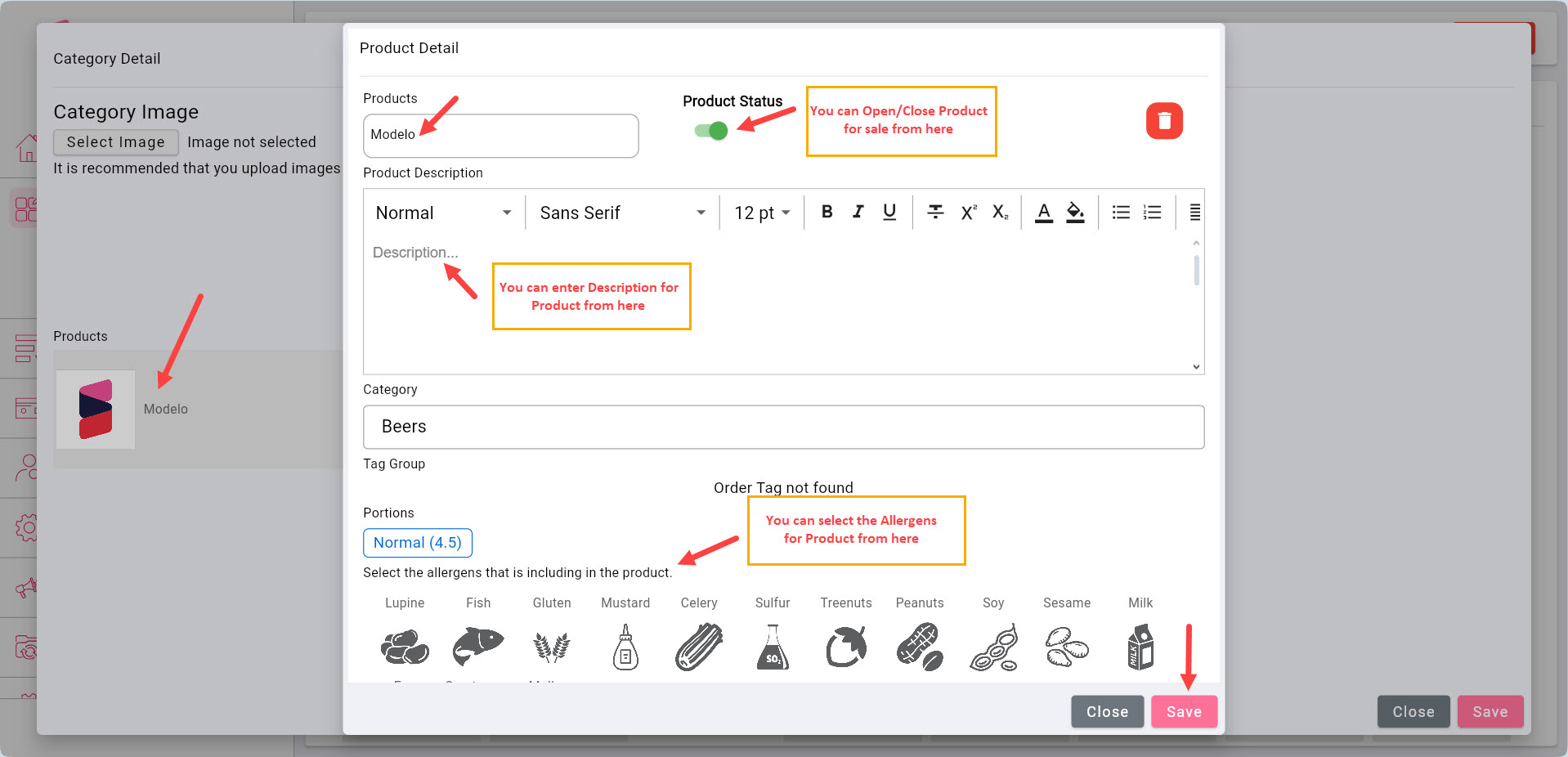The height and width of the screenshot is (757, 1568).
Task: Save the Product Detail changes
Action: 1183,711
